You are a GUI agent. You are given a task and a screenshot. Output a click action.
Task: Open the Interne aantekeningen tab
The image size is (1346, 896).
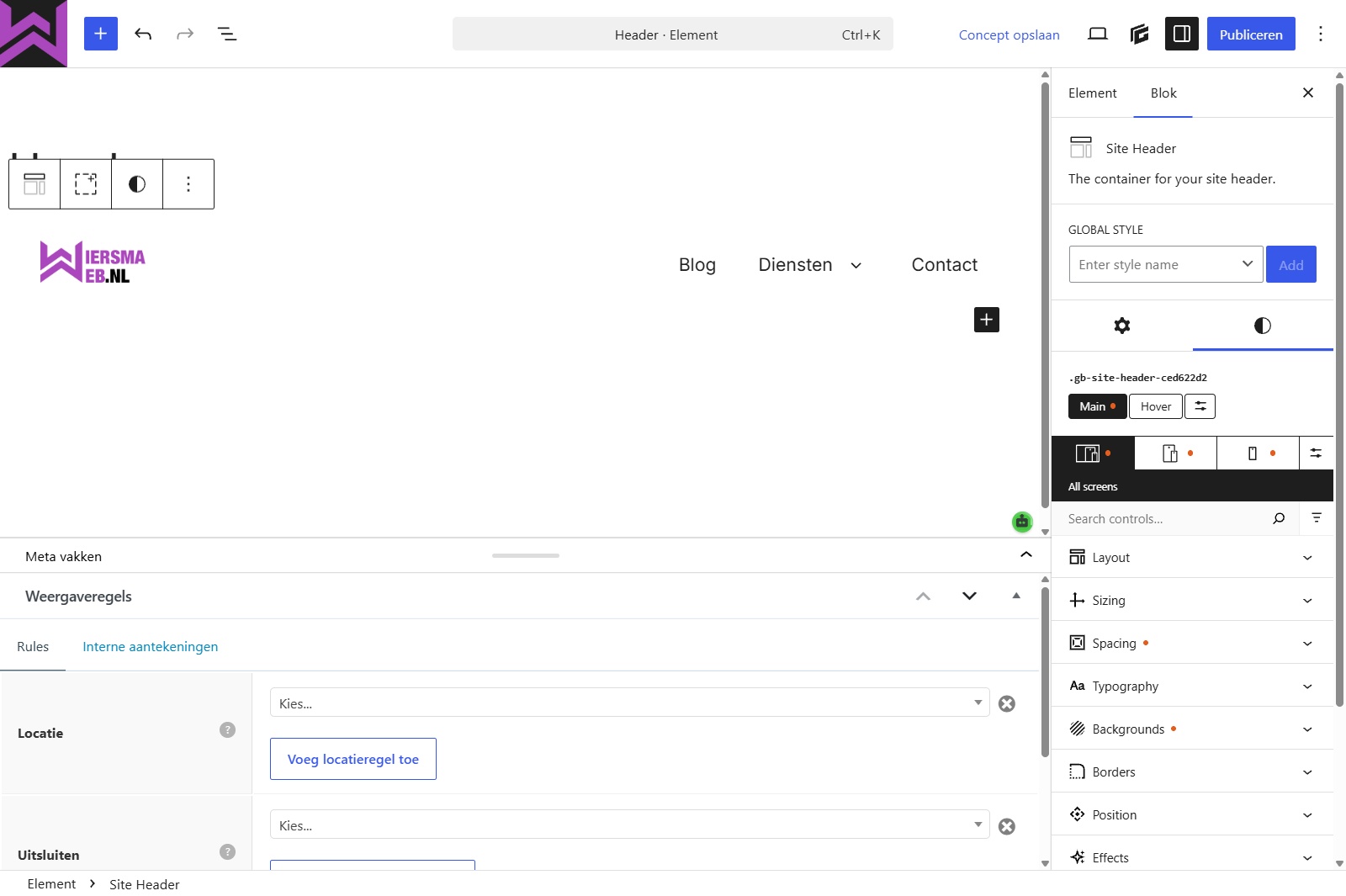(x=151, y=646)
